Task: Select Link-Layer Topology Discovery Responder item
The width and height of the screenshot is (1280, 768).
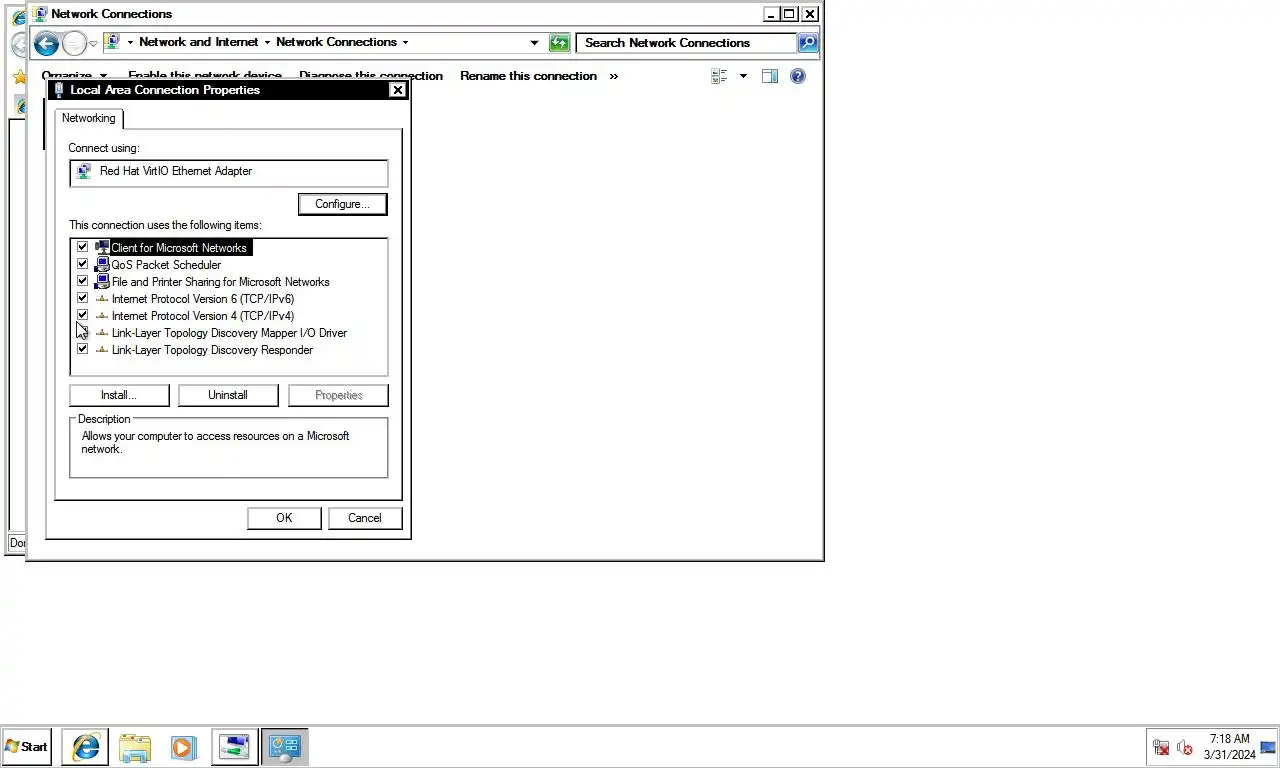Action: click(x=213, y=350)
